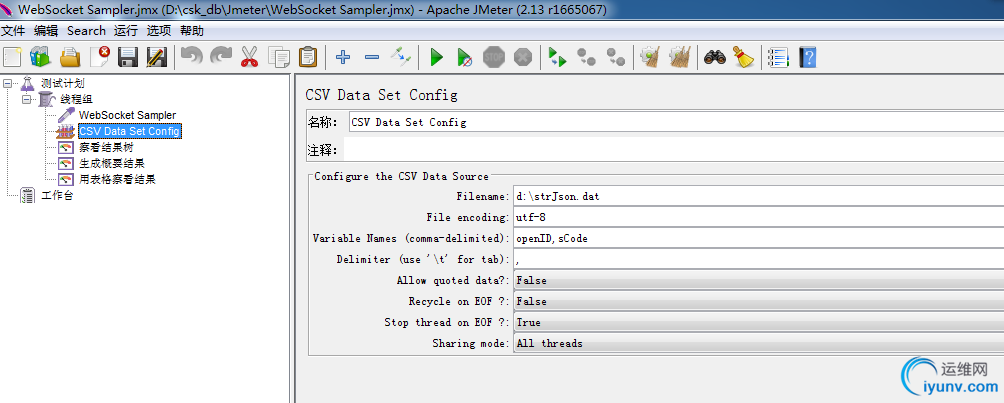Start the test with green play

437,57
